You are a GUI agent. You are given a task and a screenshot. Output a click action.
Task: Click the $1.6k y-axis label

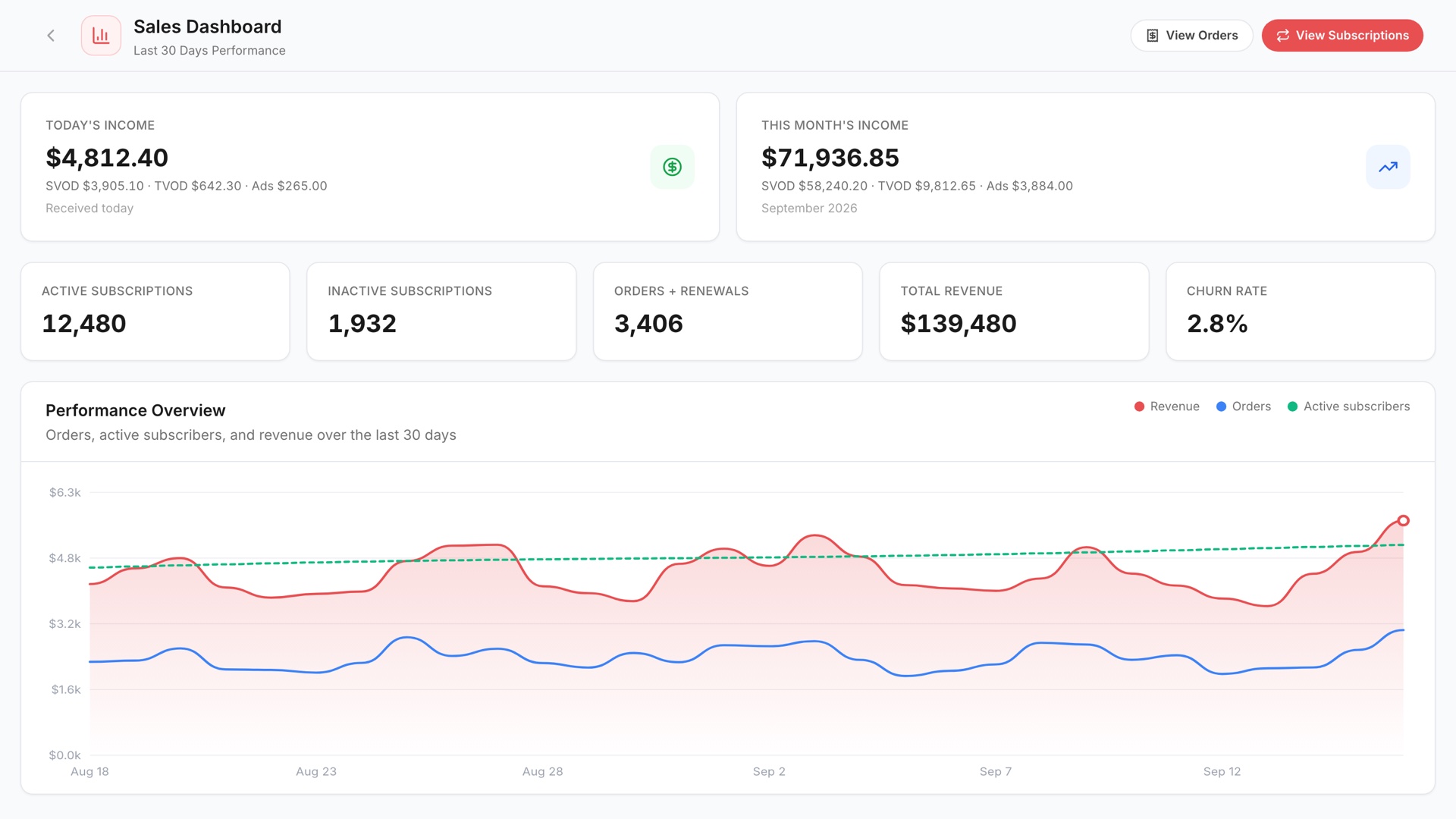coord(66,689)
